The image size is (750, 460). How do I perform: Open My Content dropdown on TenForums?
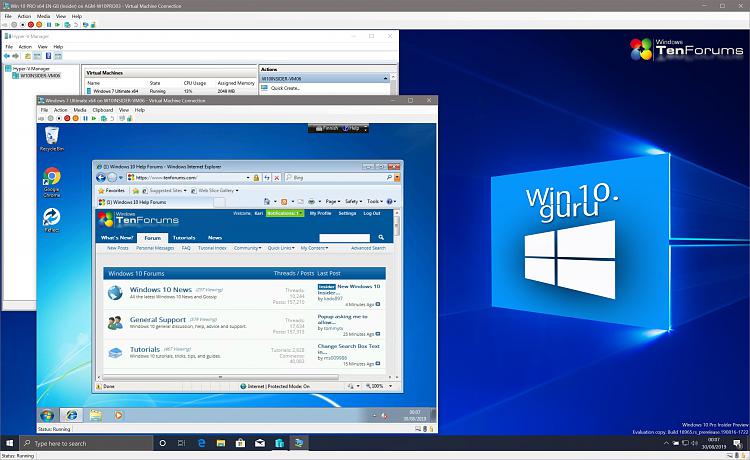click(x=314, y=248)
